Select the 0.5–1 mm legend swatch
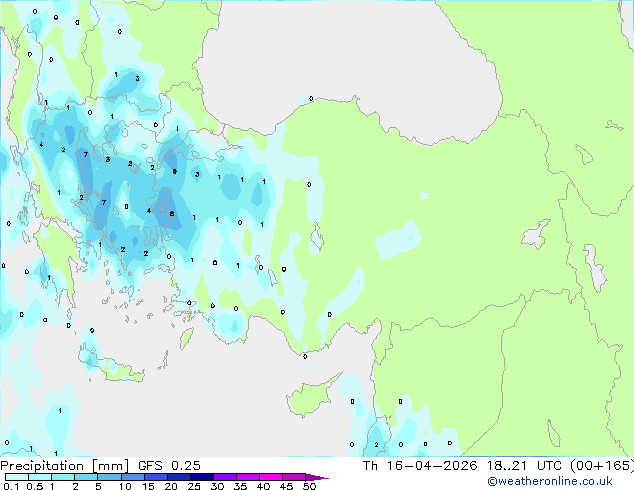Screen dimensions: 634x490 point(40,477)
